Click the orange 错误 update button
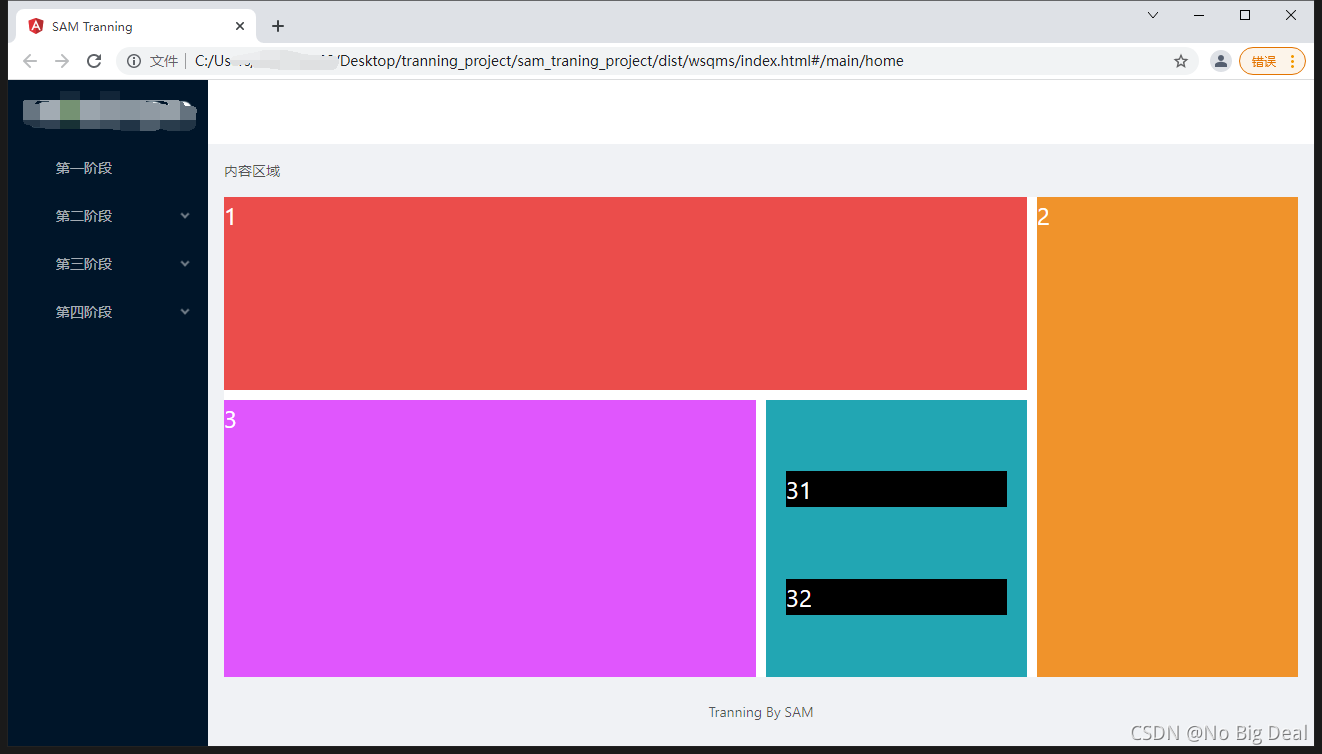Image resolution: width=1322 pixels, height=754 pixels. point(1272,61)
